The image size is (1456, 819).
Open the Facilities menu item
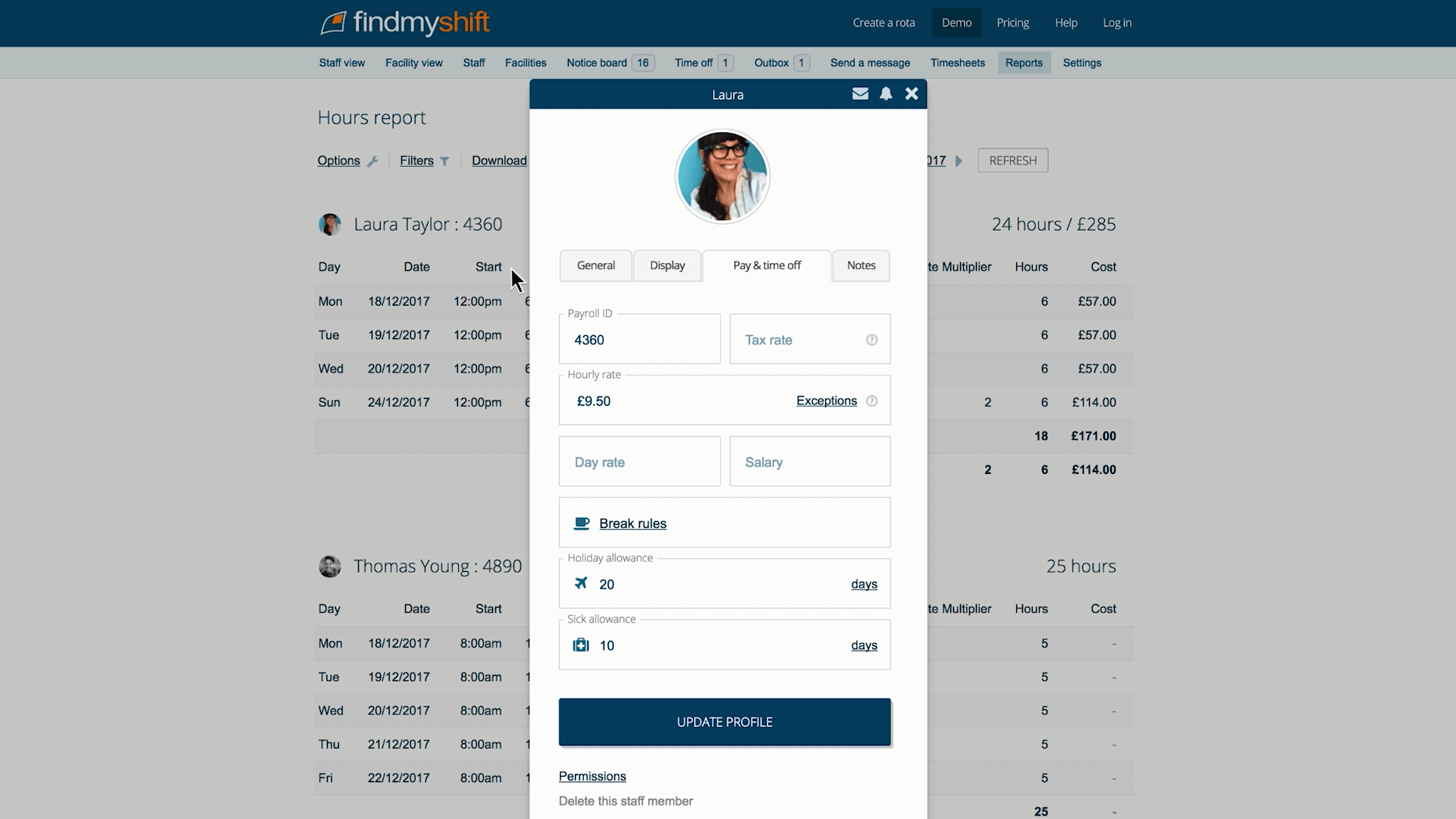pyautogui.click(x=526, y=63)
